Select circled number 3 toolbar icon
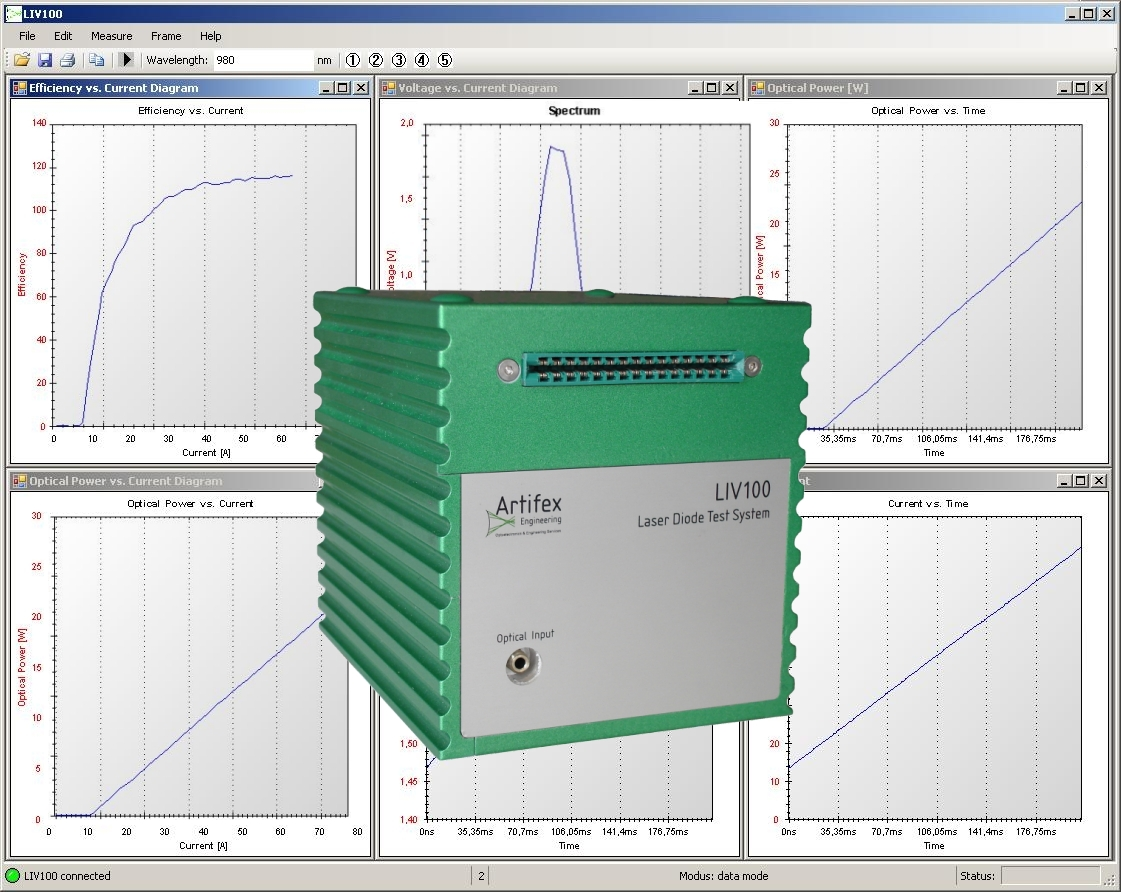 (x=399, y=60)
